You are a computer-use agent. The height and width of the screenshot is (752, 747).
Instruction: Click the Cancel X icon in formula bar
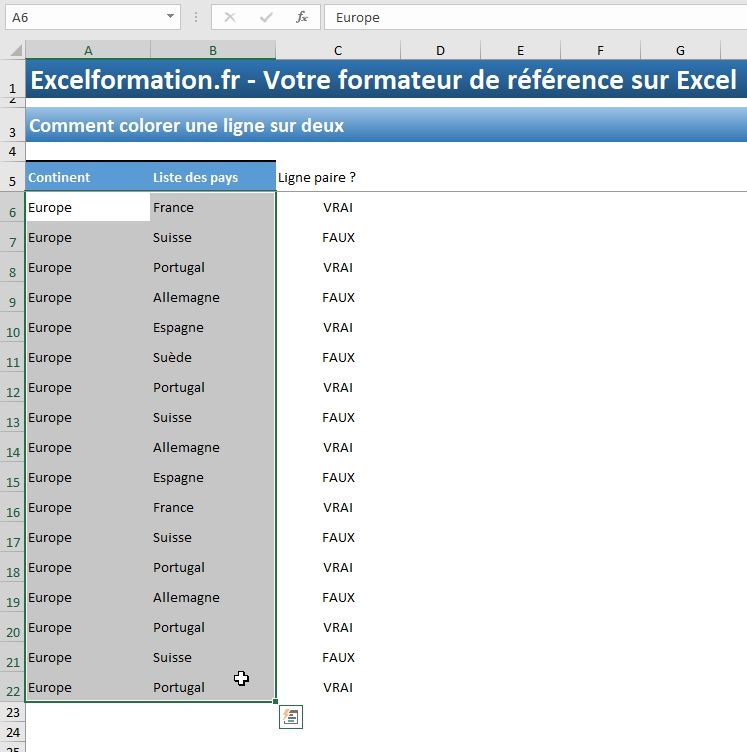point(230,17)
